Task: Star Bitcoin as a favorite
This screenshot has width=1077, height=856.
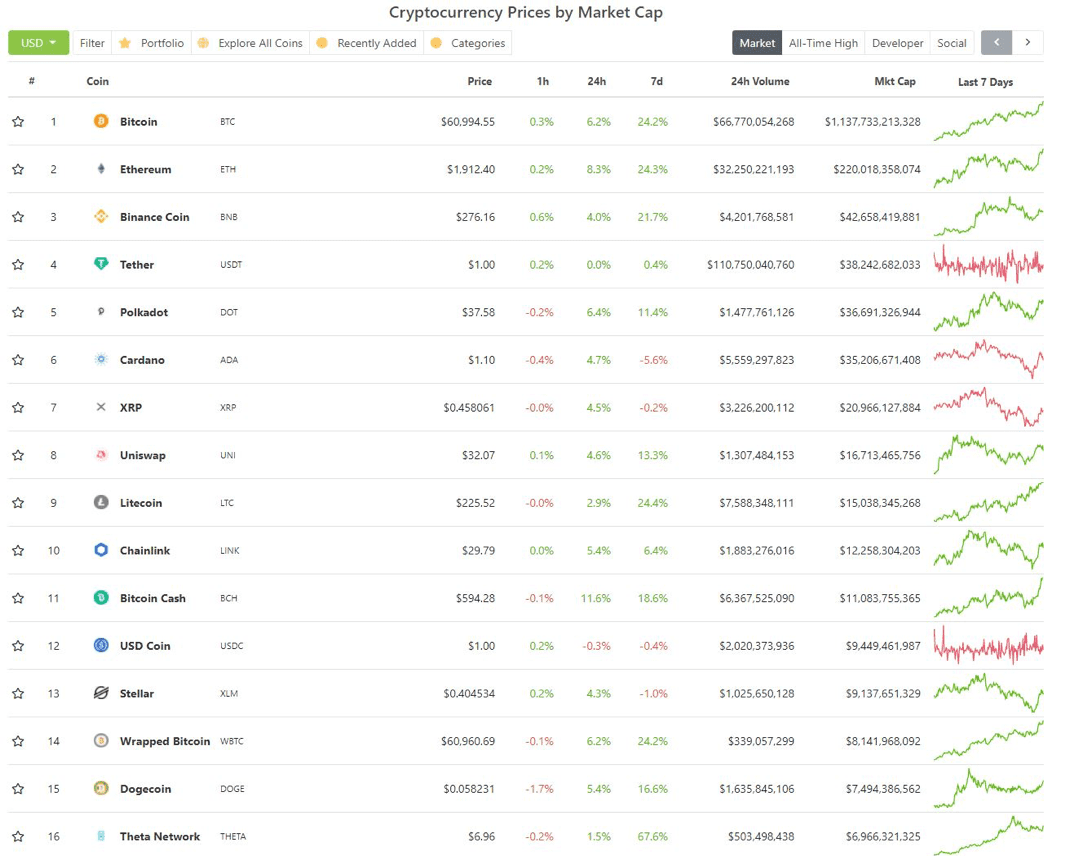Action: coord(19,122)
